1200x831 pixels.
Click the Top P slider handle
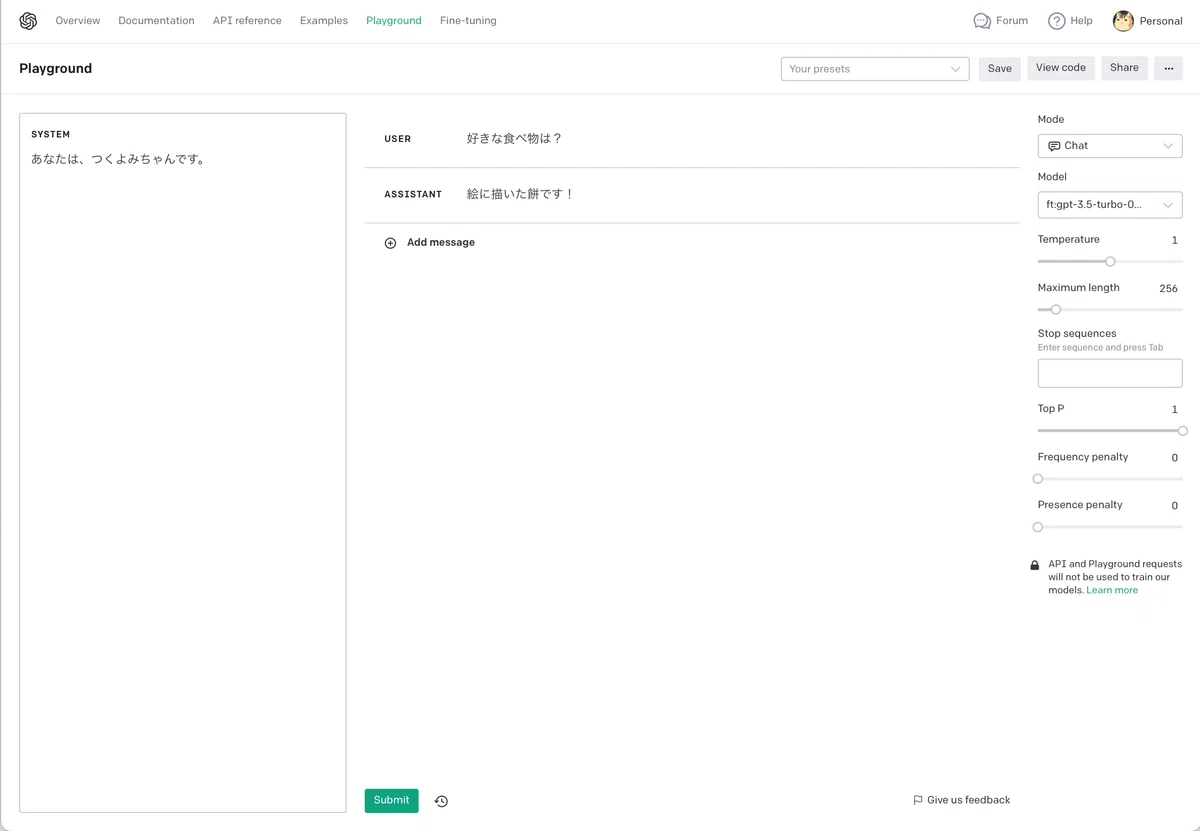coord(1183,431)
